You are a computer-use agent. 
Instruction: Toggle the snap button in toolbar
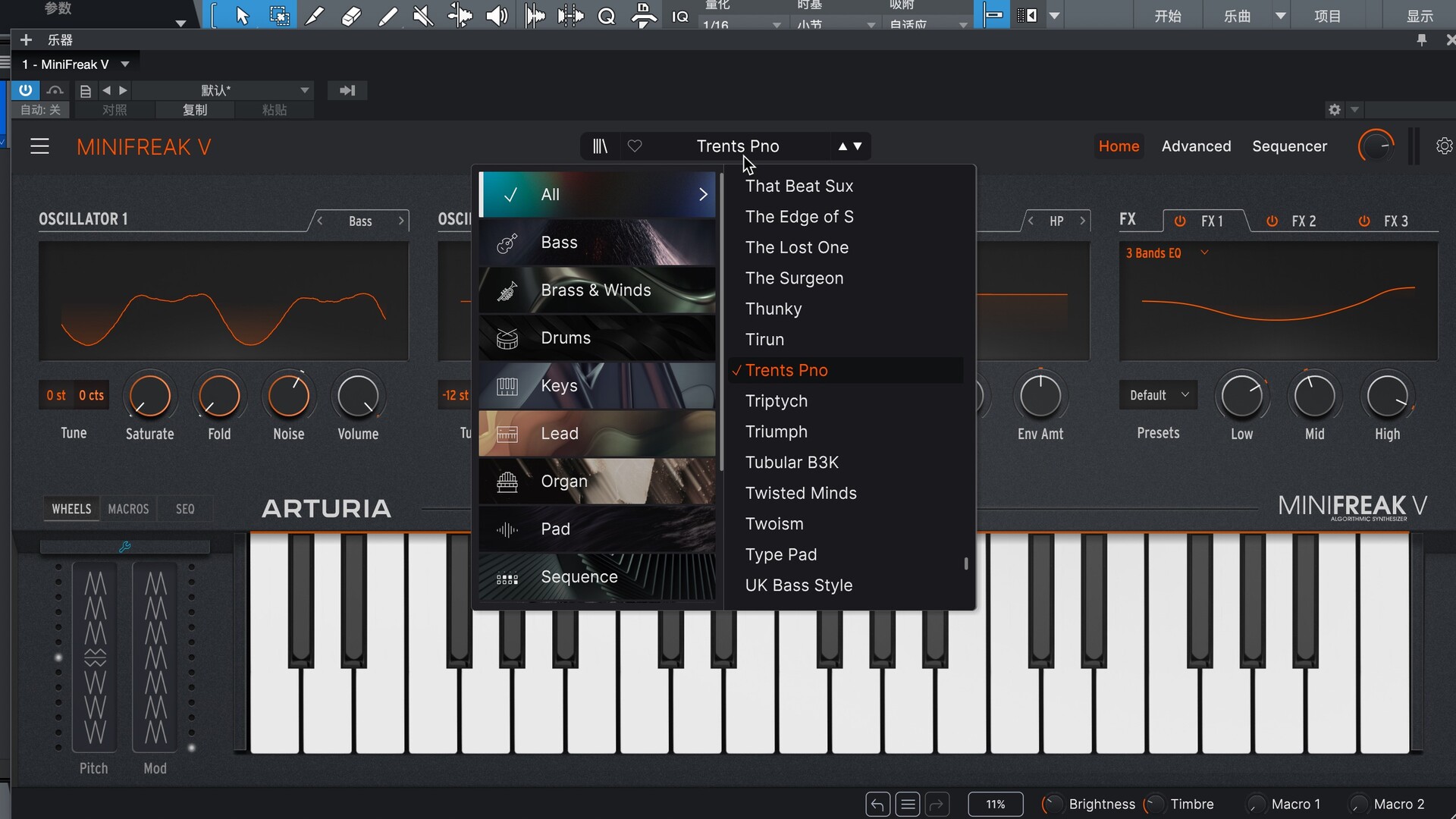click(x=993, y=15)
